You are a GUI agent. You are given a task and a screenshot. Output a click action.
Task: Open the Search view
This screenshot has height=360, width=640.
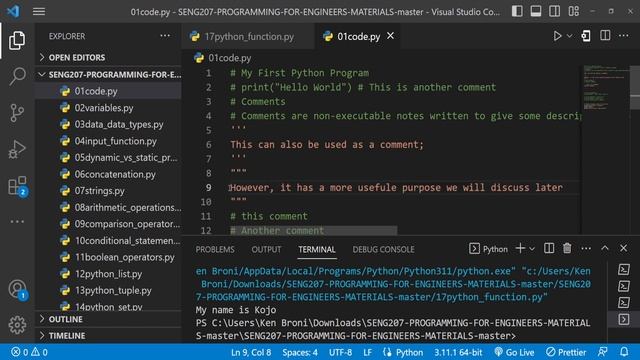click(17, 76)
